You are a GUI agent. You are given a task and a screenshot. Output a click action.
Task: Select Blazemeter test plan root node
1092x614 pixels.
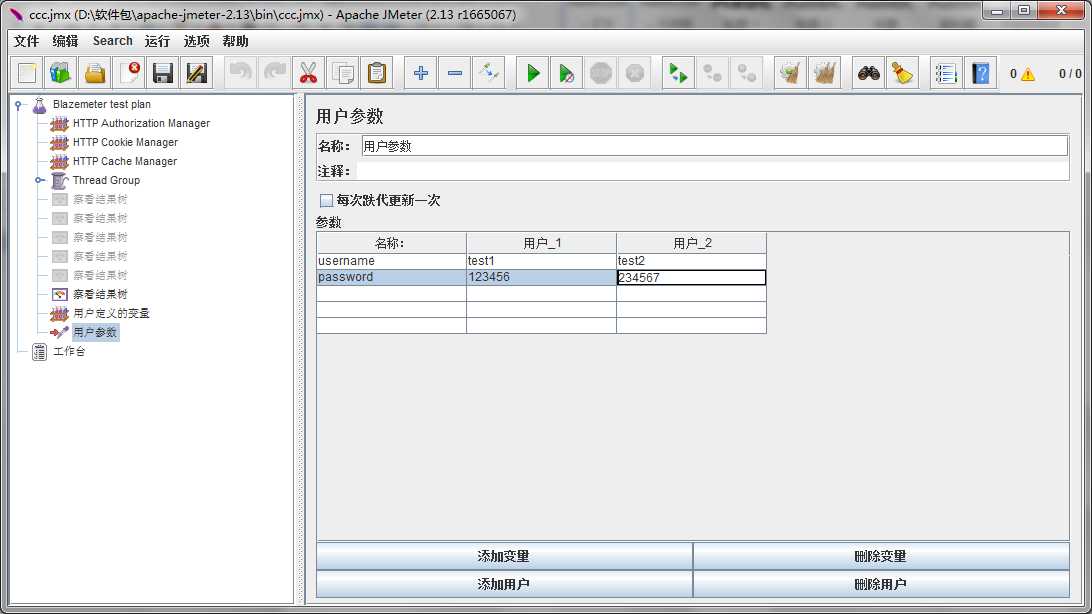click(102, 104)
